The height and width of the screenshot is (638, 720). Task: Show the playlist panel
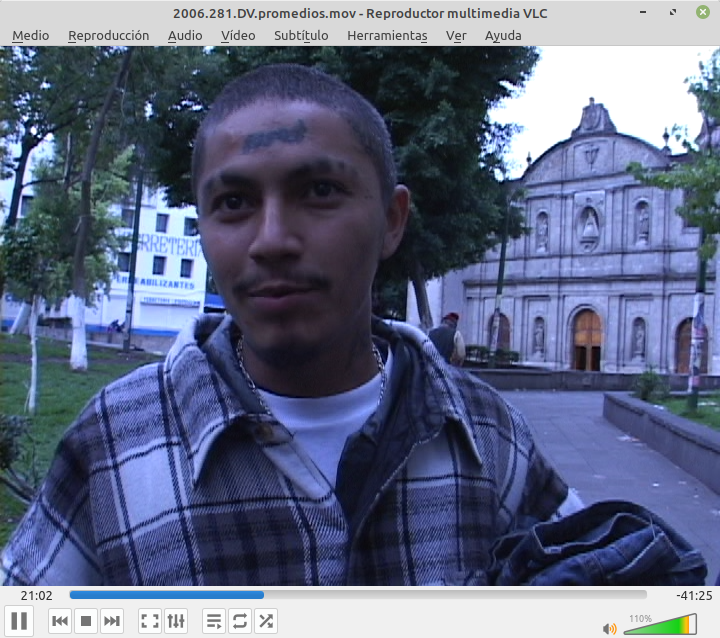pyautogui.click(x=214, y=621)
